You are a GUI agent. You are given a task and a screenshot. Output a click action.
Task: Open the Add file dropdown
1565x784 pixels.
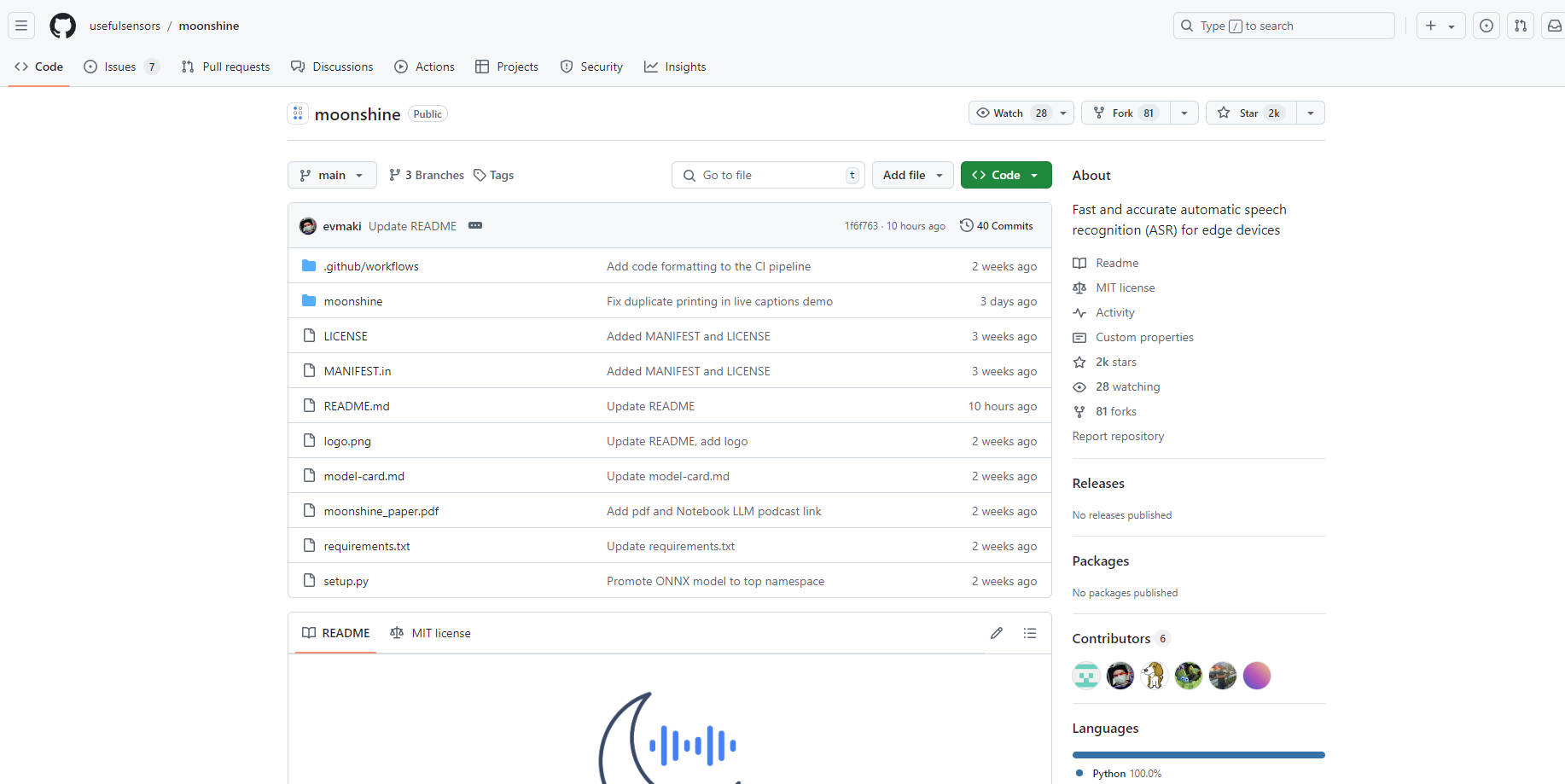(912, 175)
